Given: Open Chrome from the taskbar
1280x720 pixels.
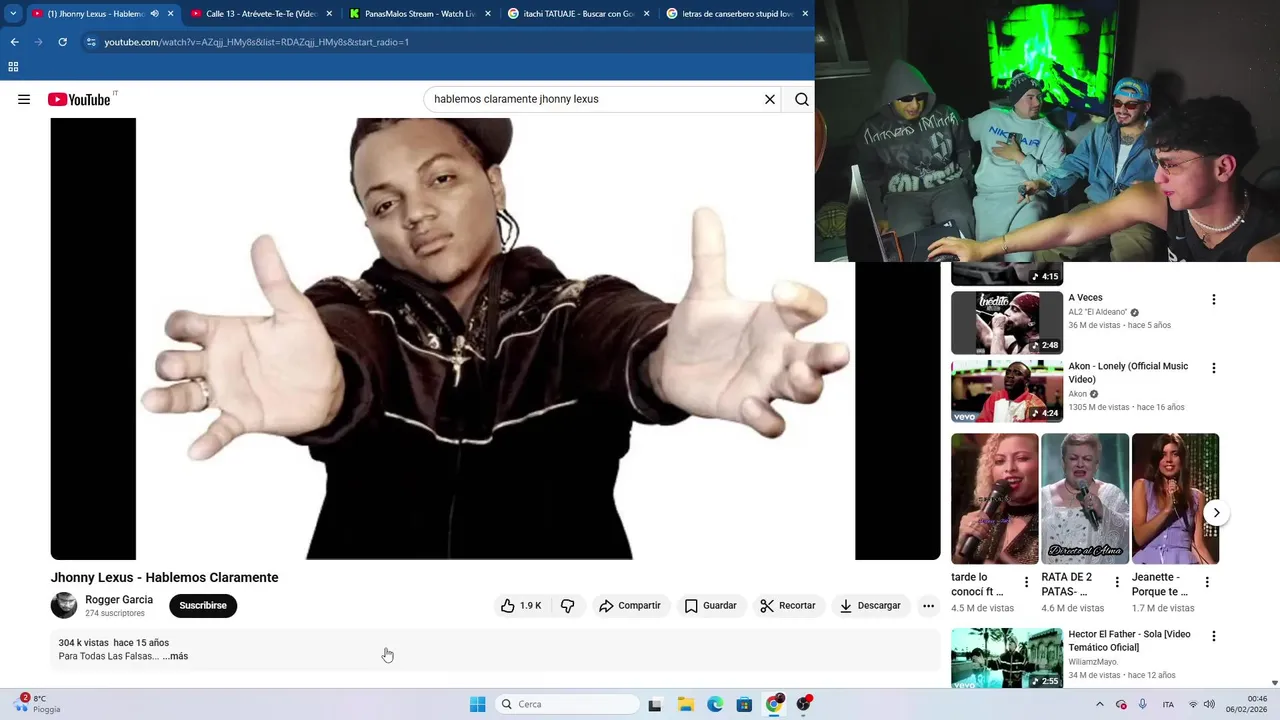Looking at the screenshot, I should [774, 704].
